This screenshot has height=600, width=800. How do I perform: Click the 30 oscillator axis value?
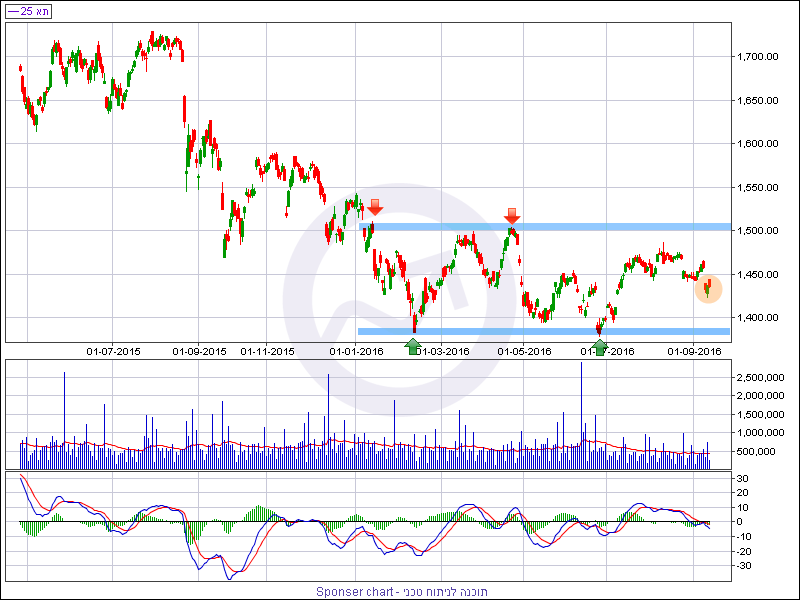coord(742,479)
